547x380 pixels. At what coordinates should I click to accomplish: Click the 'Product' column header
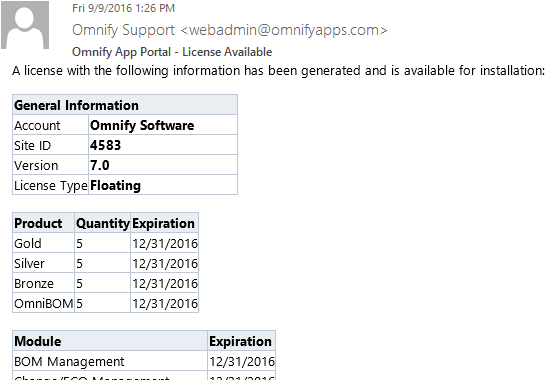43,223
